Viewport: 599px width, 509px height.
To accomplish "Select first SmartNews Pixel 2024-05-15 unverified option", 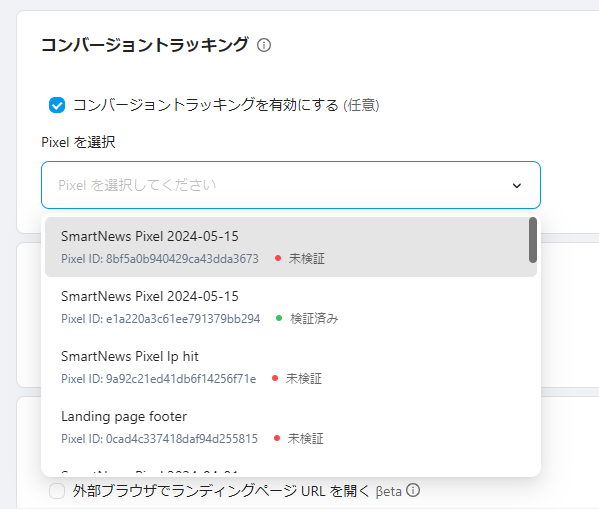I will [x=291, y=247].
